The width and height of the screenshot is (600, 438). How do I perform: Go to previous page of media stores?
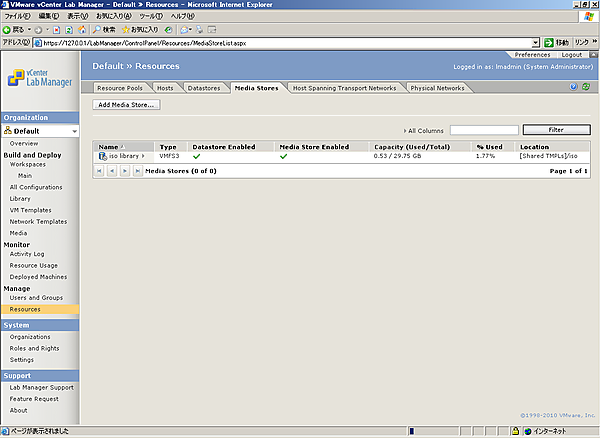point(112,171)
